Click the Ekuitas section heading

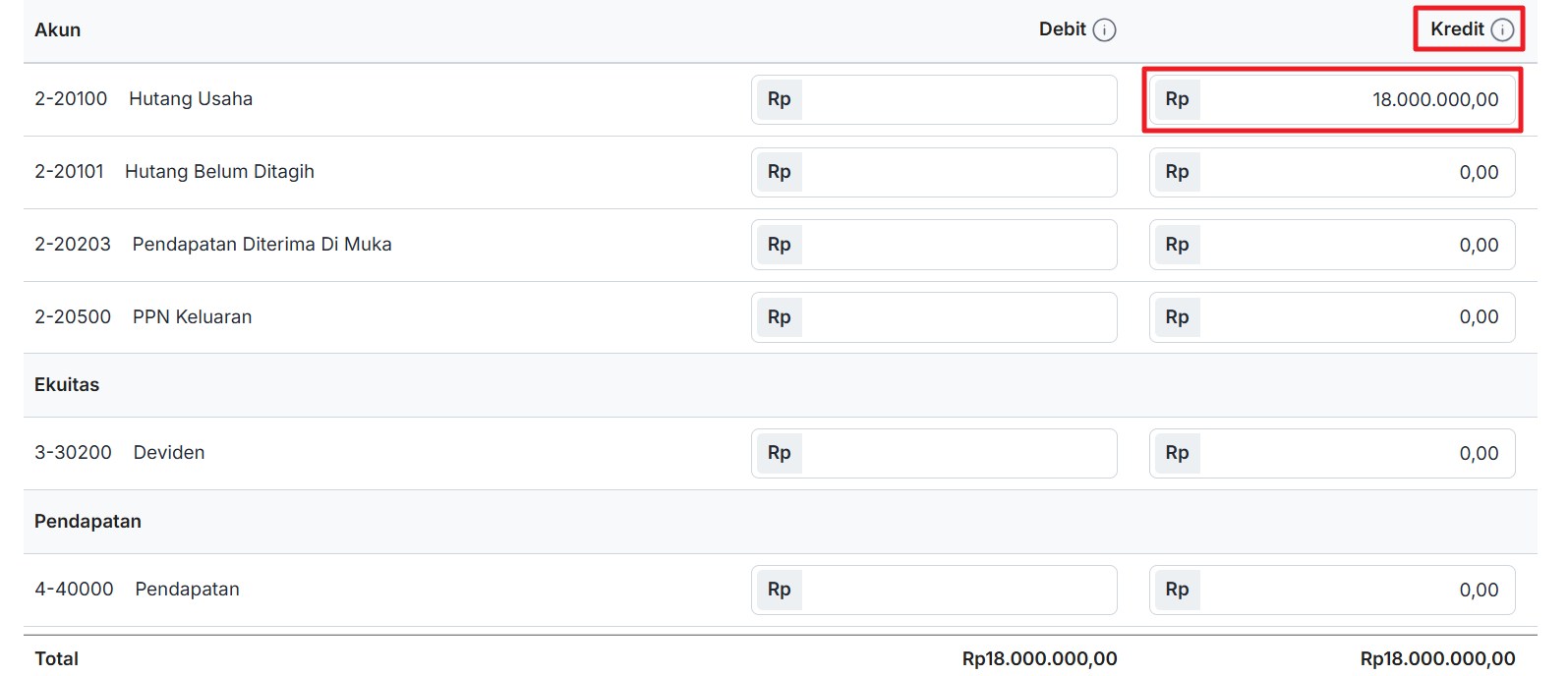(67, 385)
